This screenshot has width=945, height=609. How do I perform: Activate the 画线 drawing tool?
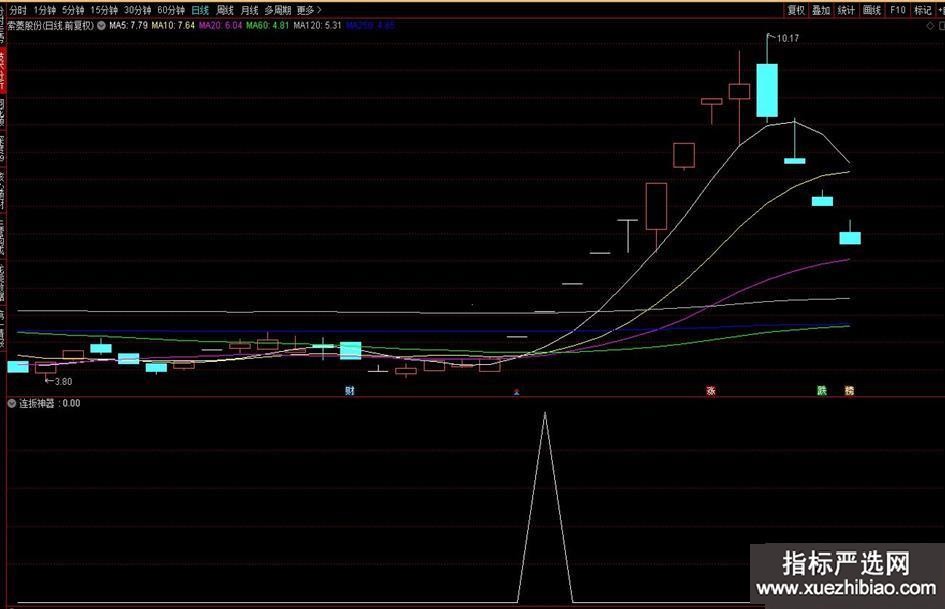[x=871, y=10]
